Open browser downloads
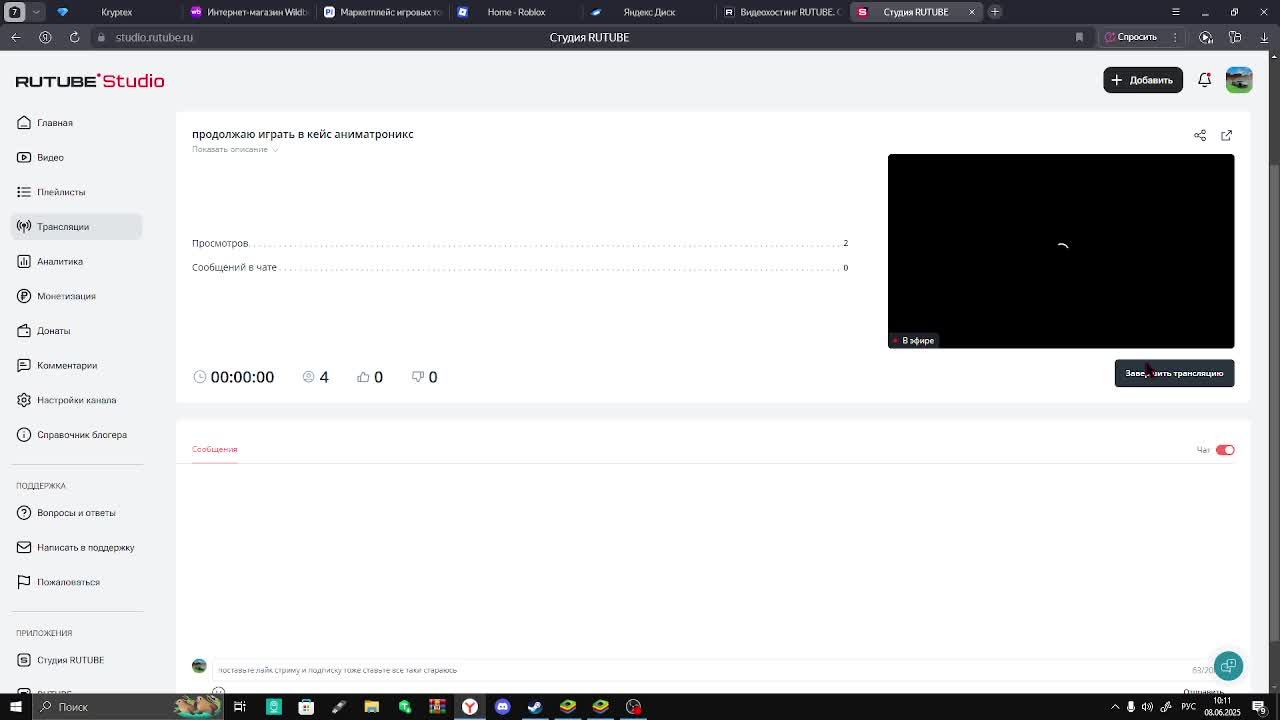The image size is (1280, 720). click(1264, 37)
